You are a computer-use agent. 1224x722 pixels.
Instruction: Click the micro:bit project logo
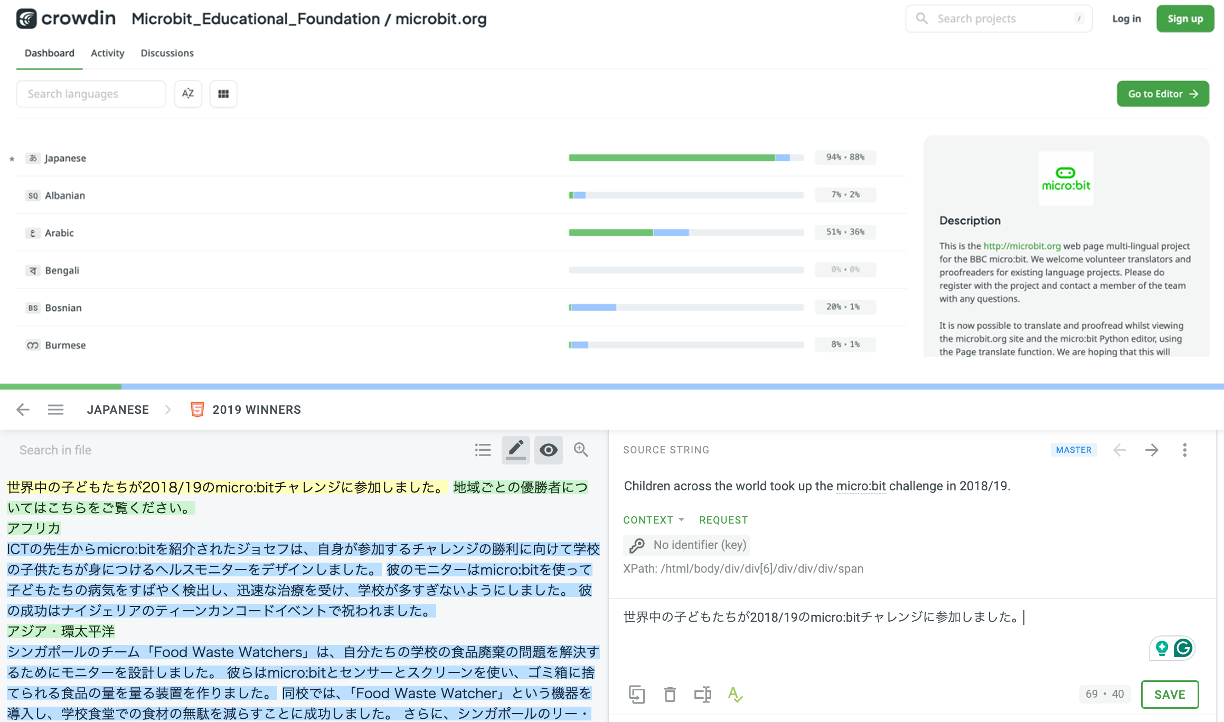pyautogui.click(x=1066, y=178)
